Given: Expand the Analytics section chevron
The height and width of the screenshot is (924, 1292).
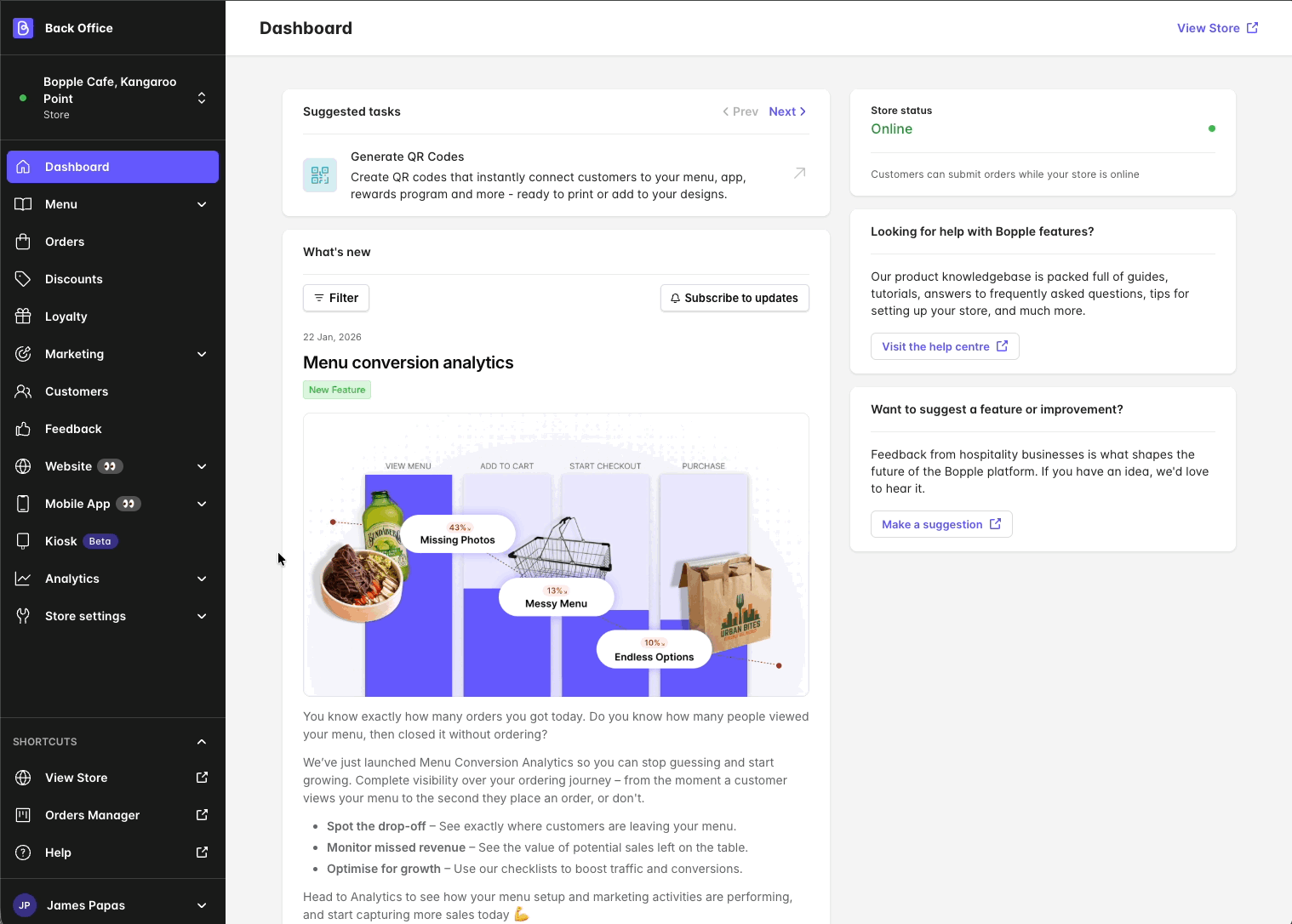Looking at the screenshot, I should pos(202,579).
